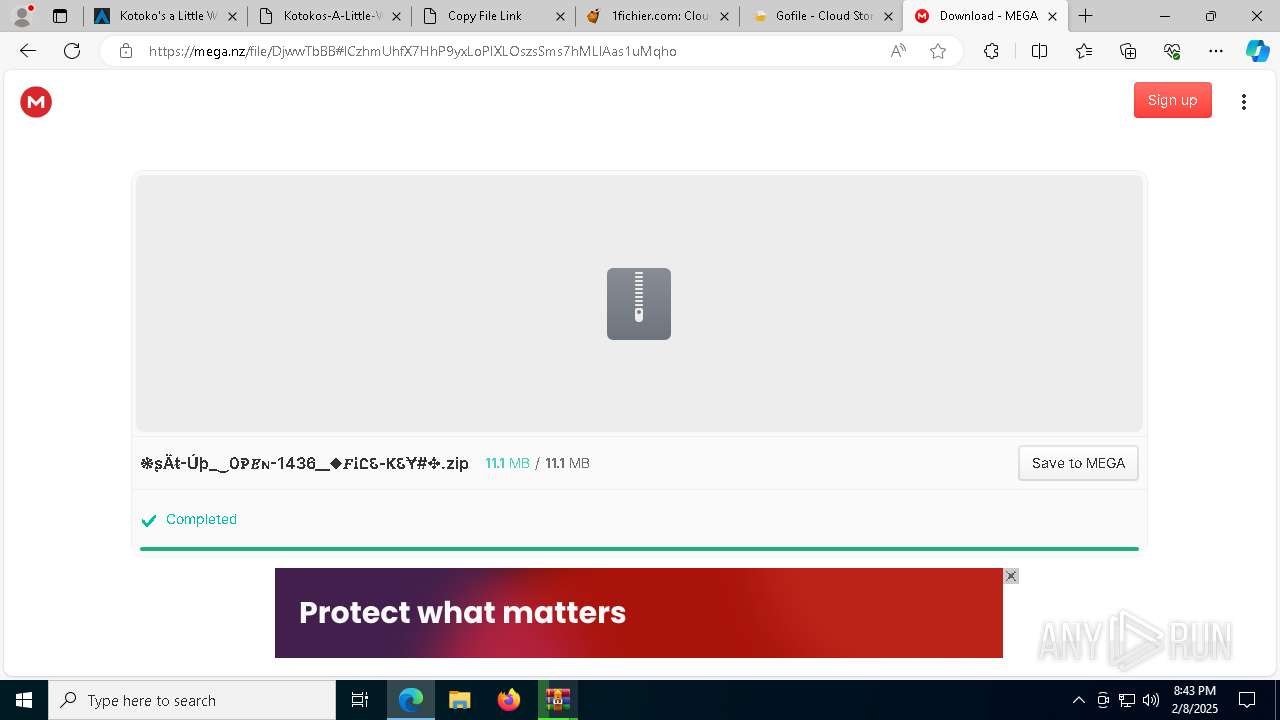The height and width of the screenshot is (720, 1280).
Task: Click the Sign up button
Action: point(1172,100)
